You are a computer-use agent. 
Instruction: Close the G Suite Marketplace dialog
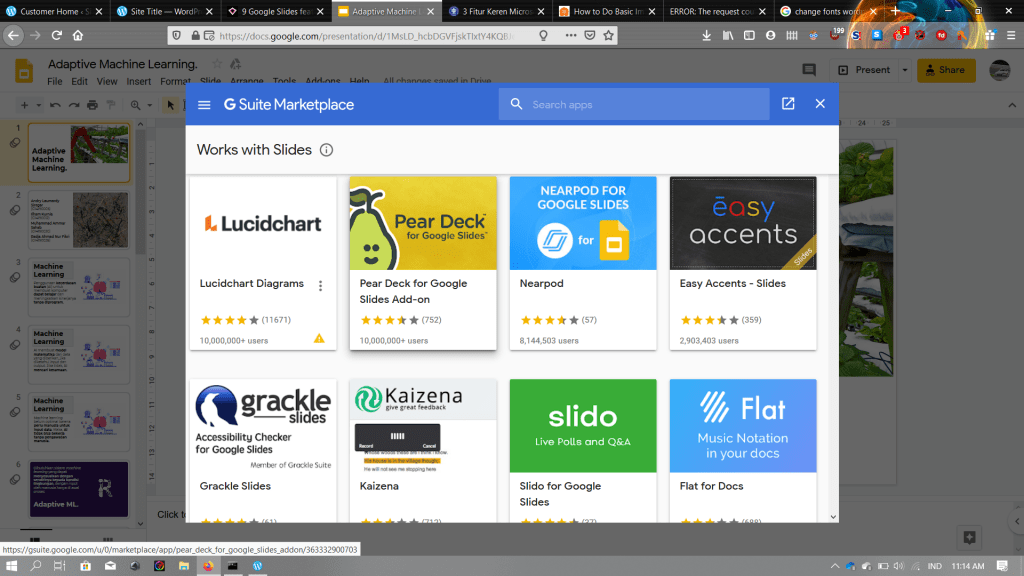tap(820, 104)
